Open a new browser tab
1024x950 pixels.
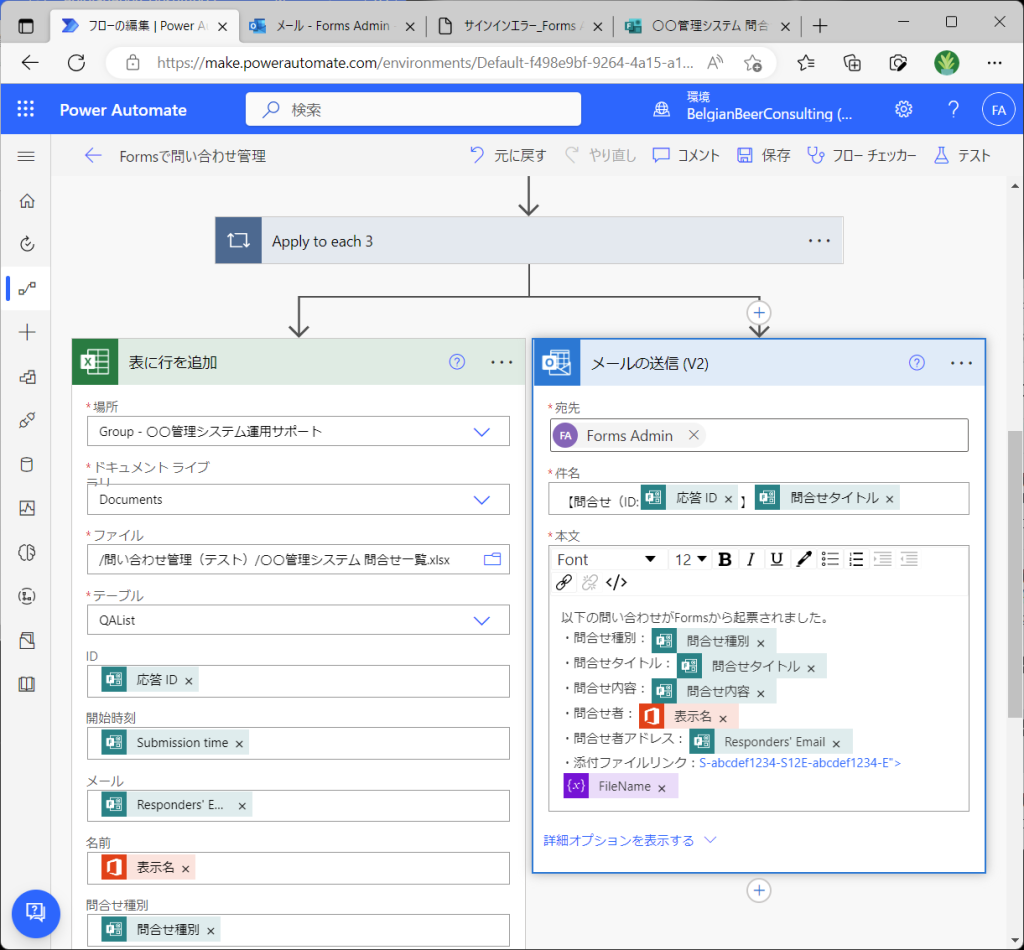(820, 25)
